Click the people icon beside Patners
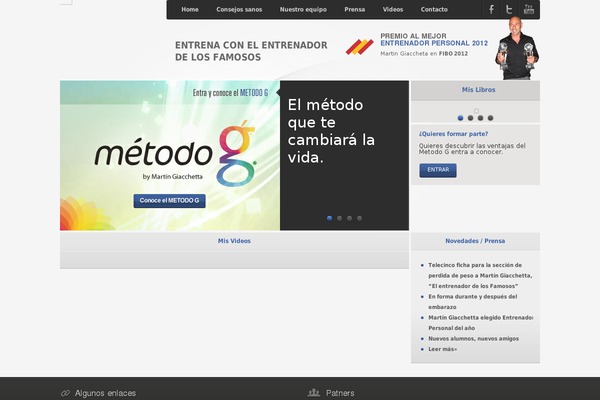This screenshot has height=400, width=600. pos(314,393)
